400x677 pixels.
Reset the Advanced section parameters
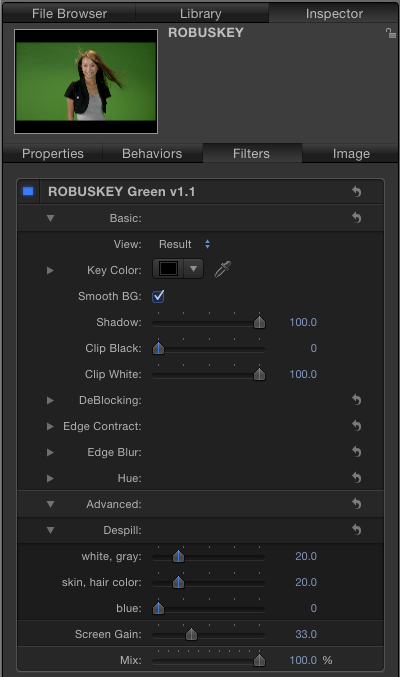(x=356, y=503)
